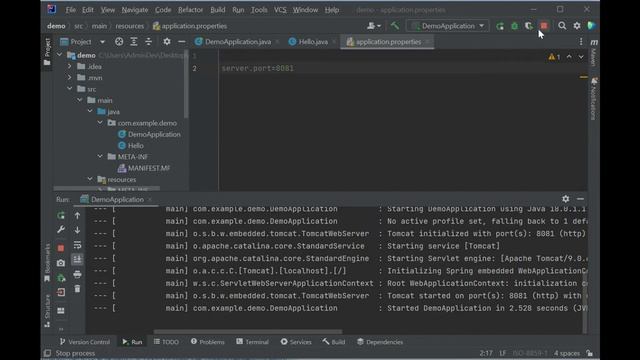
Task: Open the wrench settings in the Run panel
Action: coord(61,229)
